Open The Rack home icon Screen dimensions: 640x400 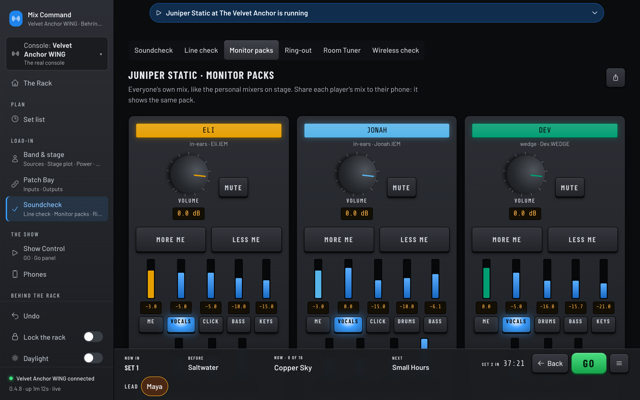[15, 83]
